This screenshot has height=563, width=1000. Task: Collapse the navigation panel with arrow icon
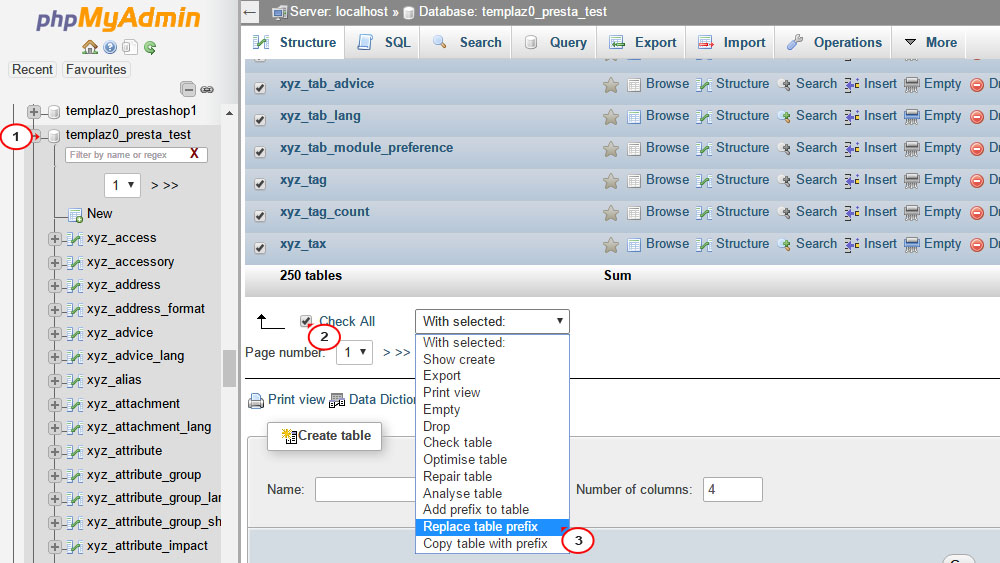click(x=251, y=12)
